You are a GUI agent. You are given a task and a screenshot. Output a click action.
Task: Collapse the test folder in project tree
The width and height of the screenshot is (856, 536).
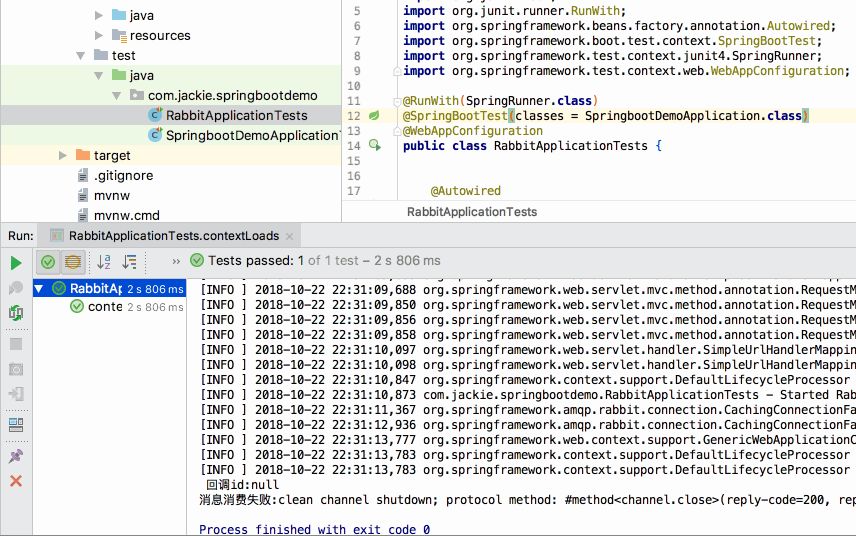click(x=81, y=56)
